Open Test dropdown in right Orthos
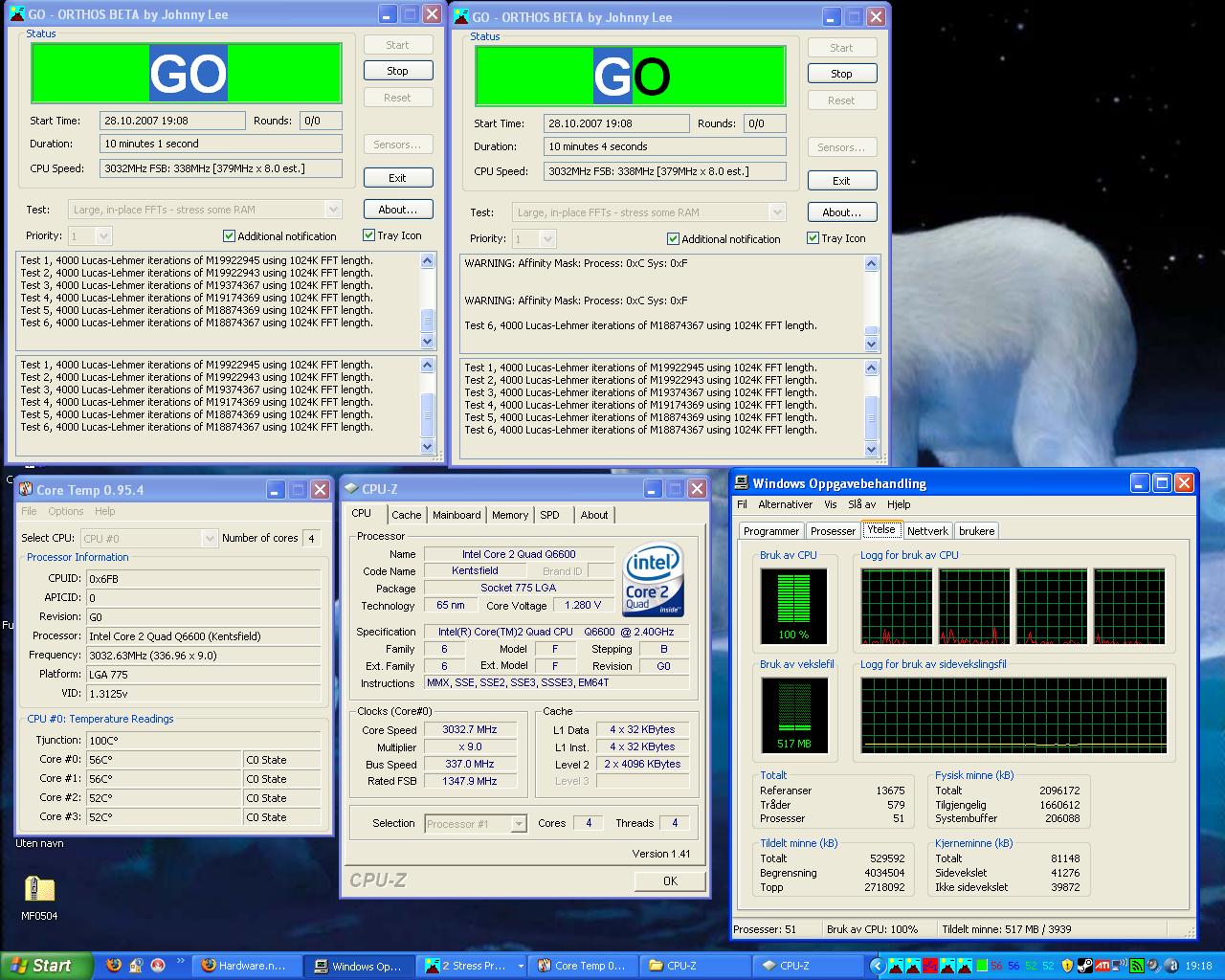1225x980 pixels. click(x=777, y=212)
